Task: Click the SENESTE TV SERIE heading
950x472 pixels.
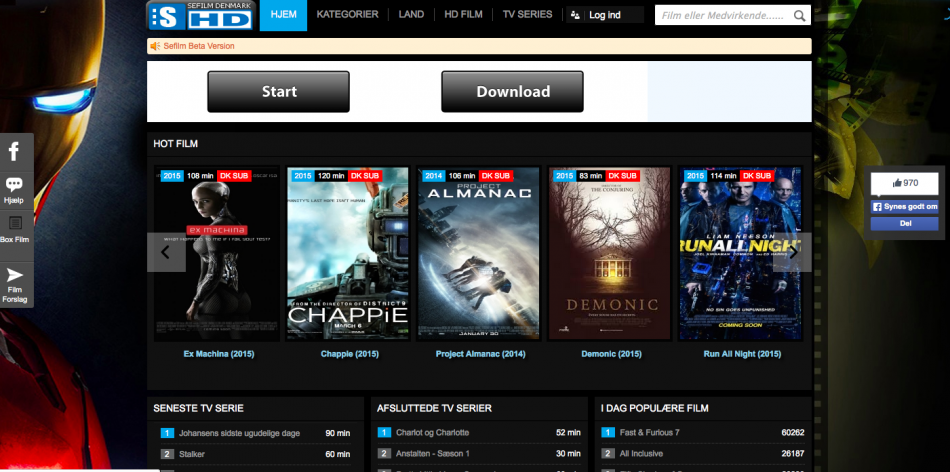Action: [x=199, y=408]
